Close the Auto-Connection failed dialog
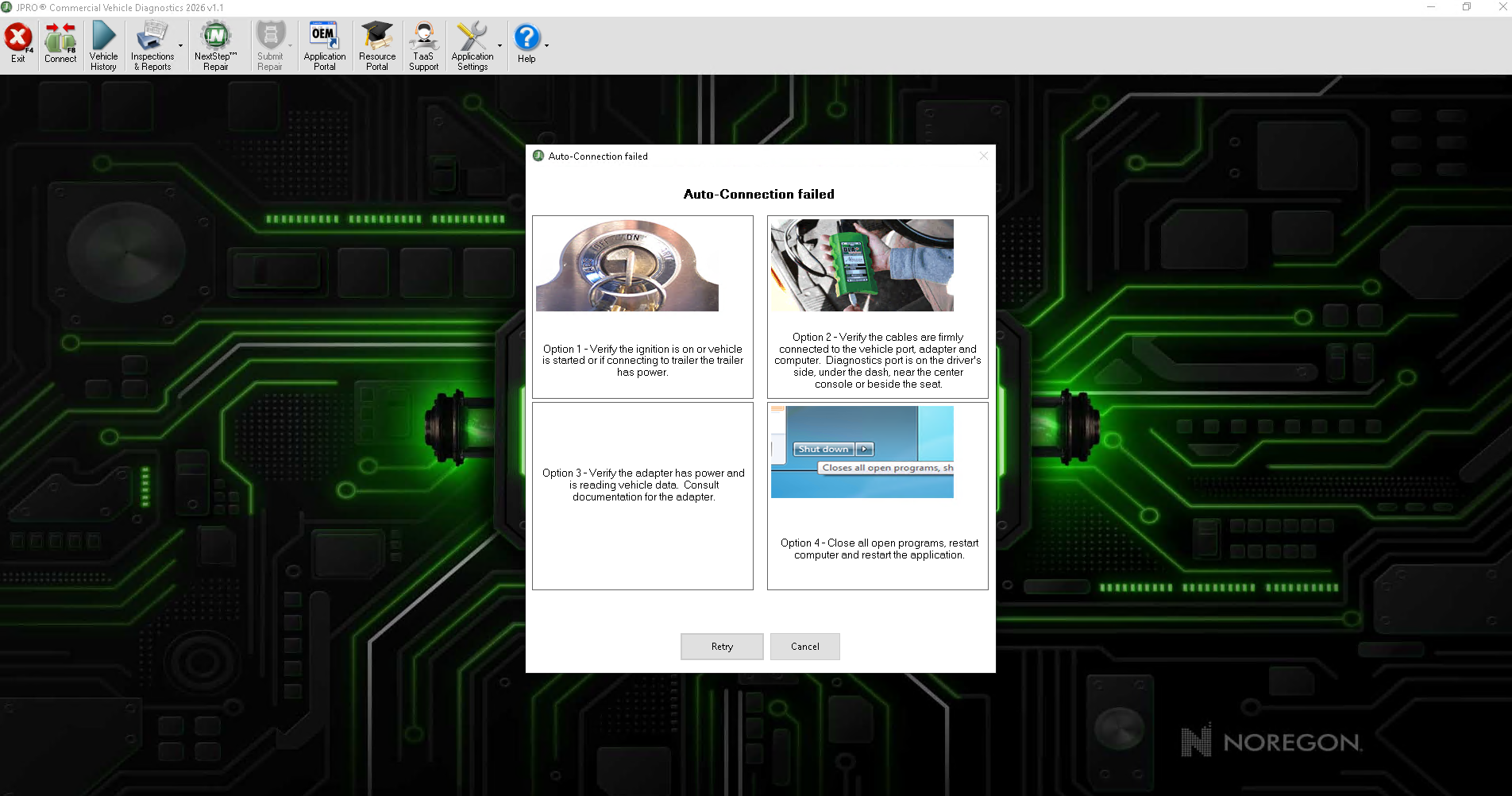This screenshot has height=796, width=1512. point(983,156)
